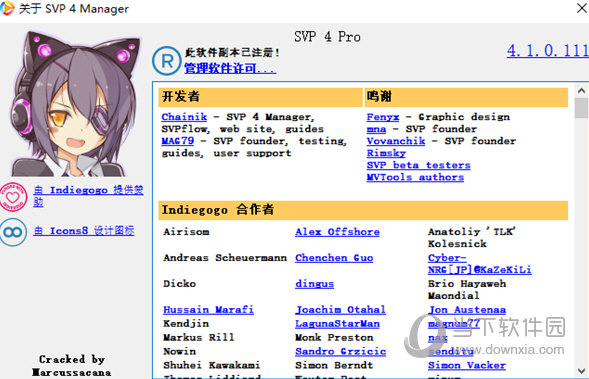
Task: Open the Hussain Marafi link
Action: pos(208,310)
